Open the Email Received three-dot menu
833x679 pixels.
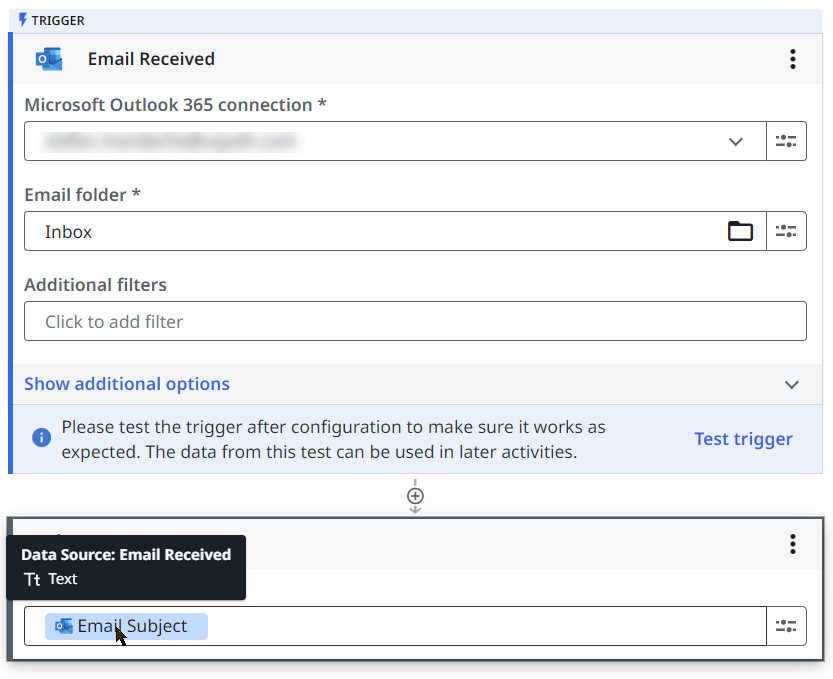click(792, 59)
